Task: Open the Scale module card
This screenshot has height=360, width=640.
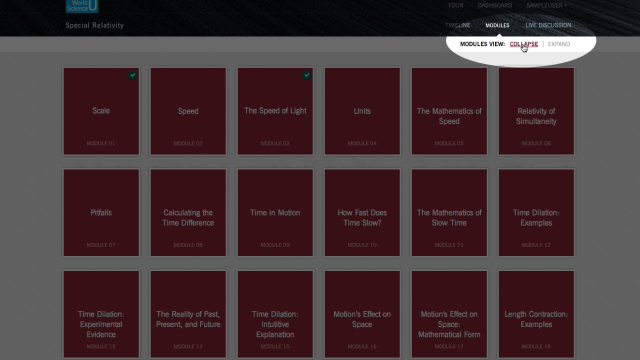Action: (101, 111)
